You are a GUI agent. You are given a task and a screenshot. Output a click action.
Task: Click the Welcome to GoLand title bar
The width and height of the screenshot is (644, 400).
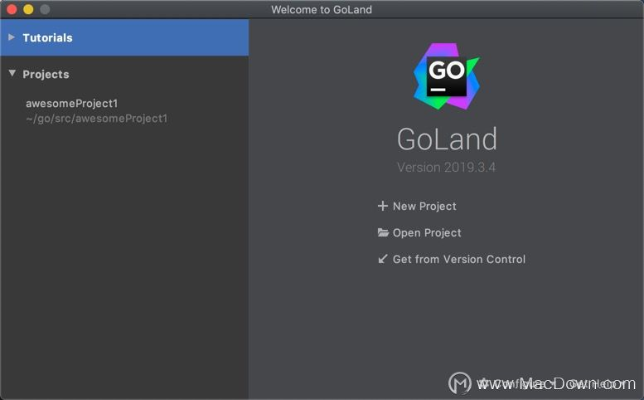pyautogui.click(x=321, y=9)
